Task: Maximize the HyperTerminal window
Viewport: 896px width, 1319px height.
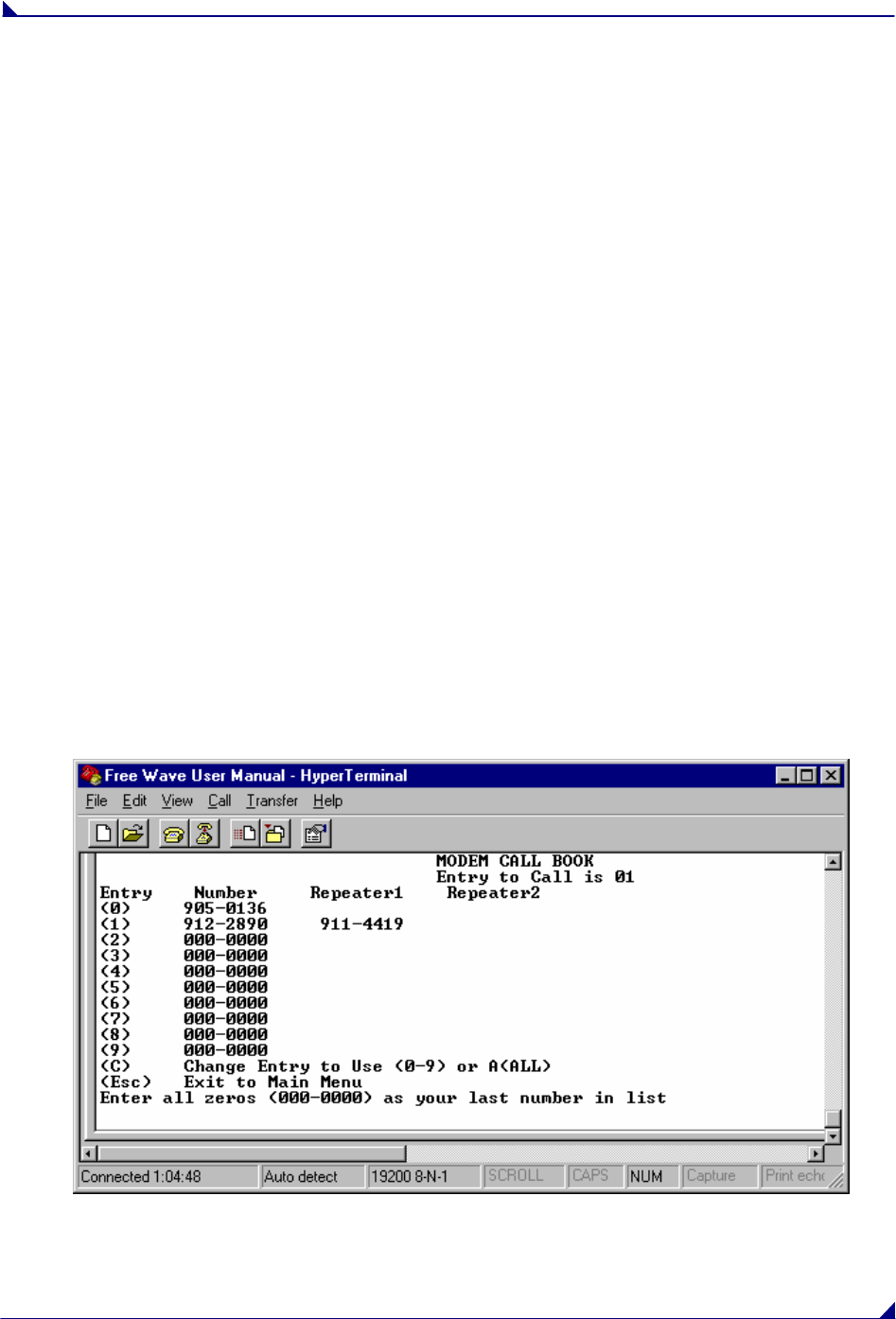Action: [805, 775]
